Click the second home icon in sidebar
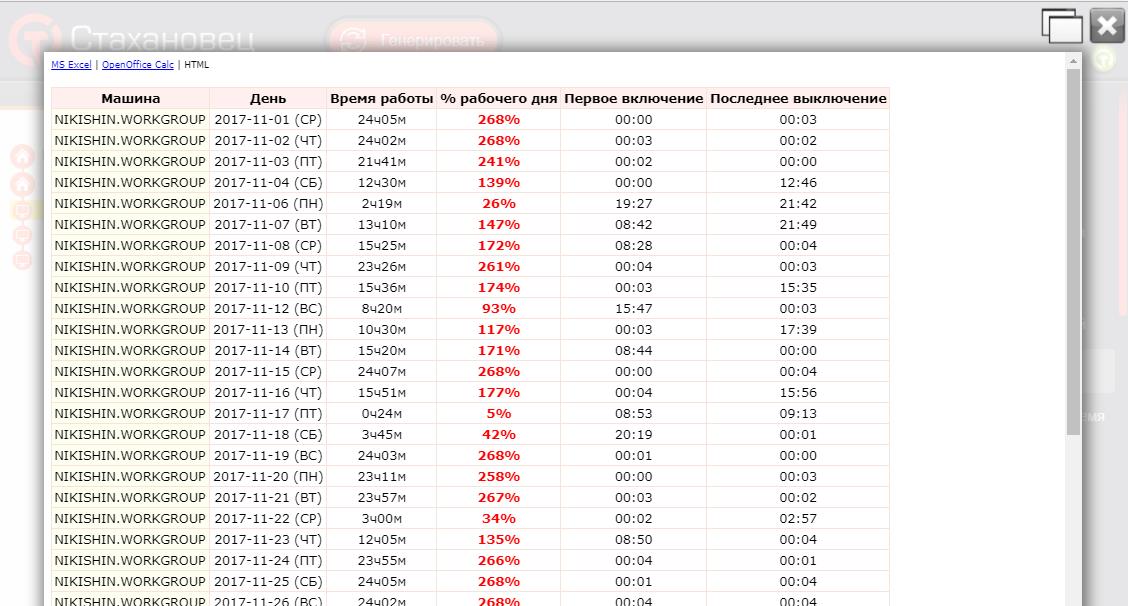Image resolution: width=1128 pixels, height=606 pixels. 22,184
